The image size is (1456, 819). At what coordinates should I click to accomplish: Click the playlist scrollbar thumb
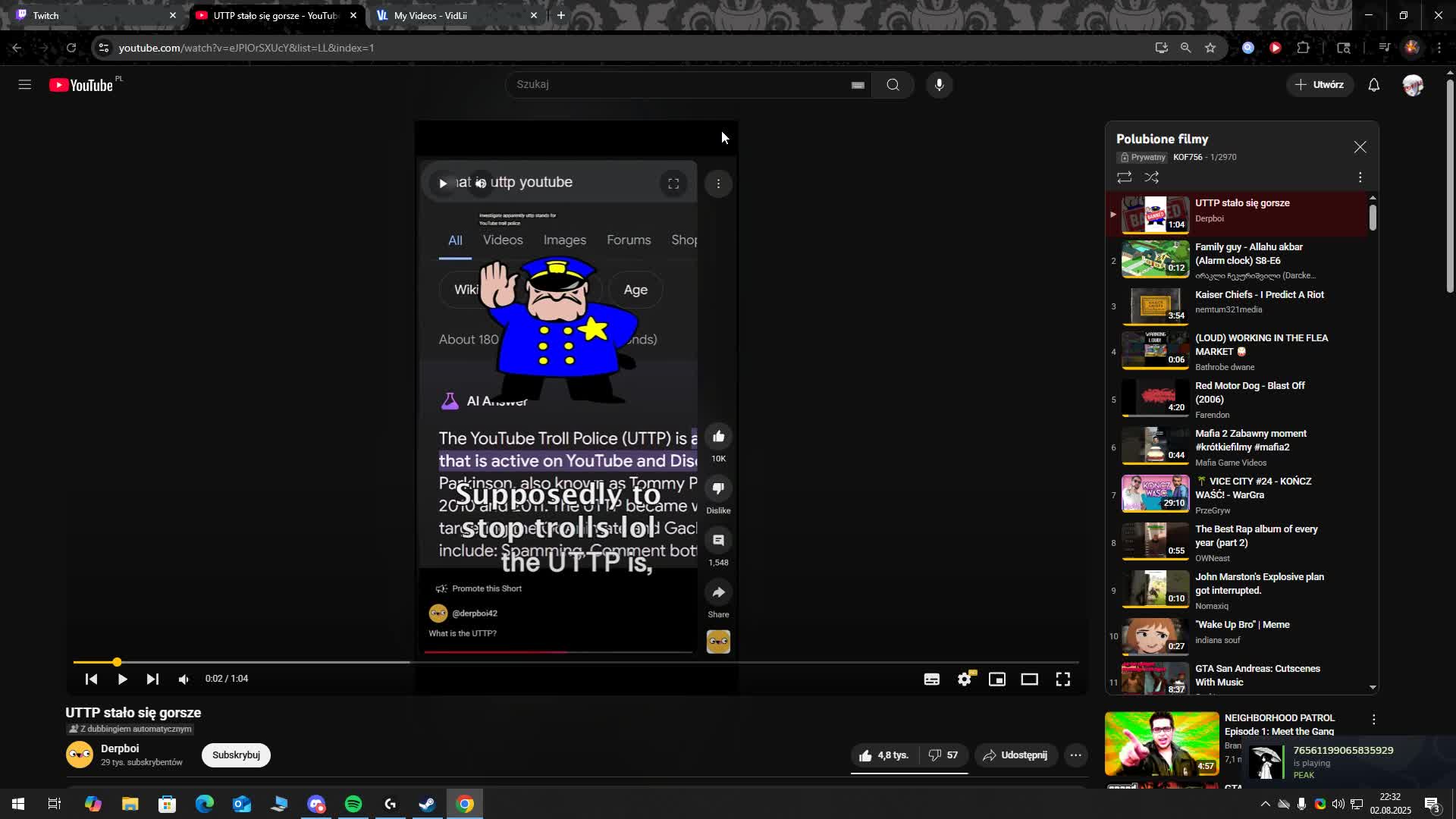(x=1373, y=218)
